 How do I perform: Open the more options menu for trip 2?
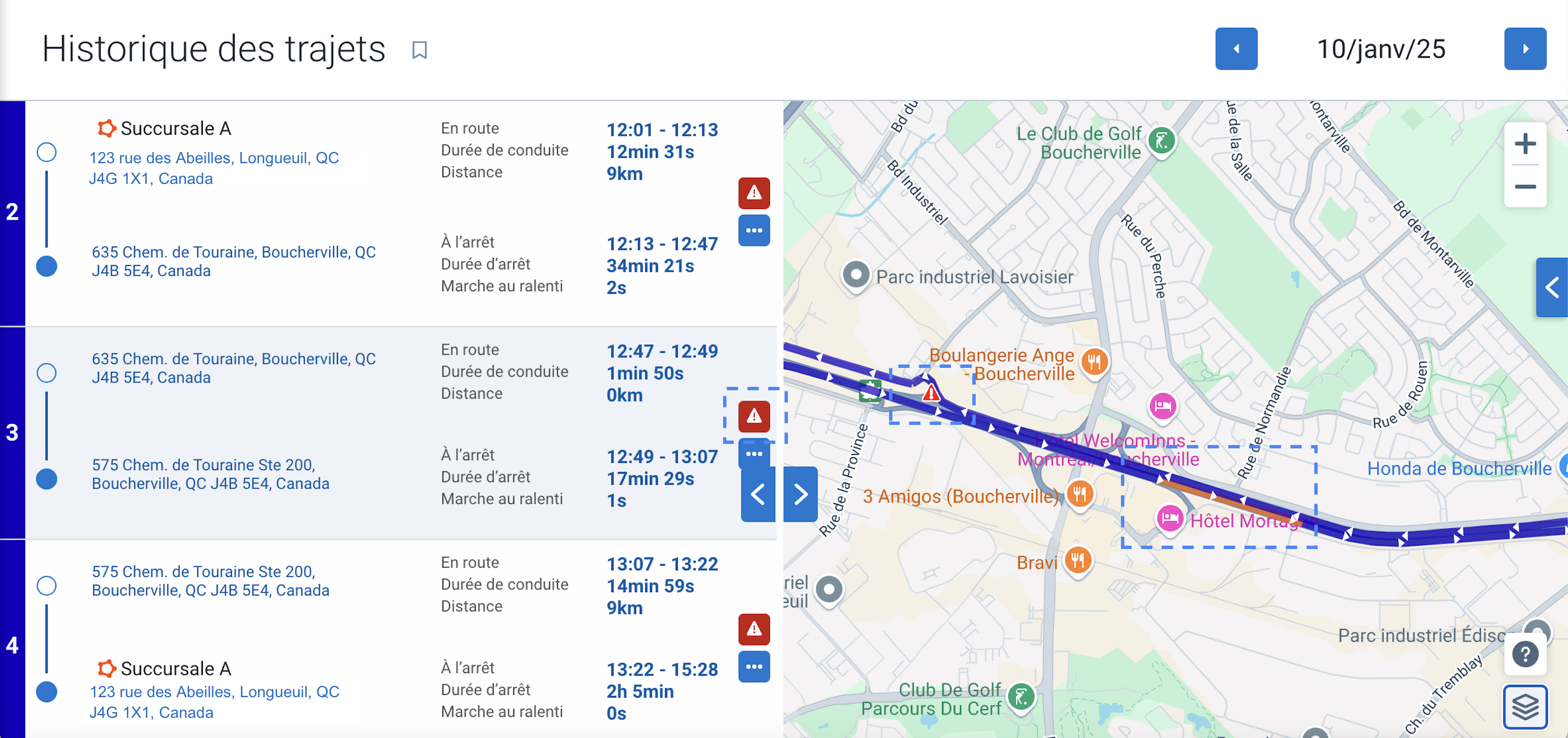[754, 230]
